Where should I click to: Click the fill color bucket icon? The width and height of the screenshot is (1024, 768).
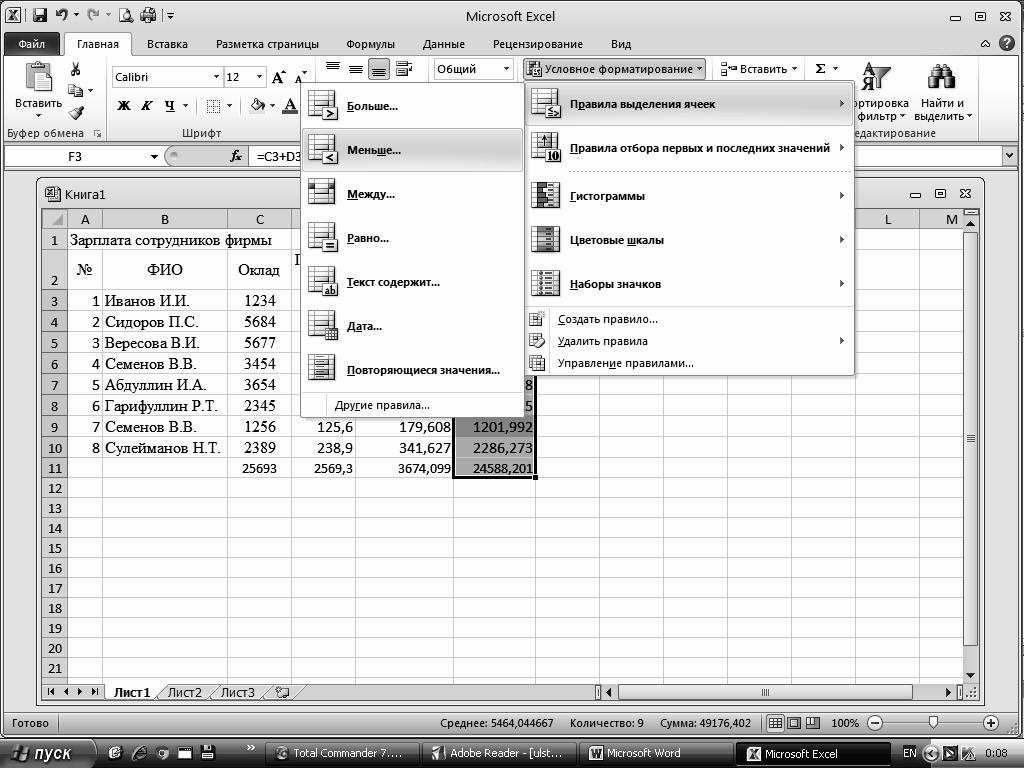(258, 105)
